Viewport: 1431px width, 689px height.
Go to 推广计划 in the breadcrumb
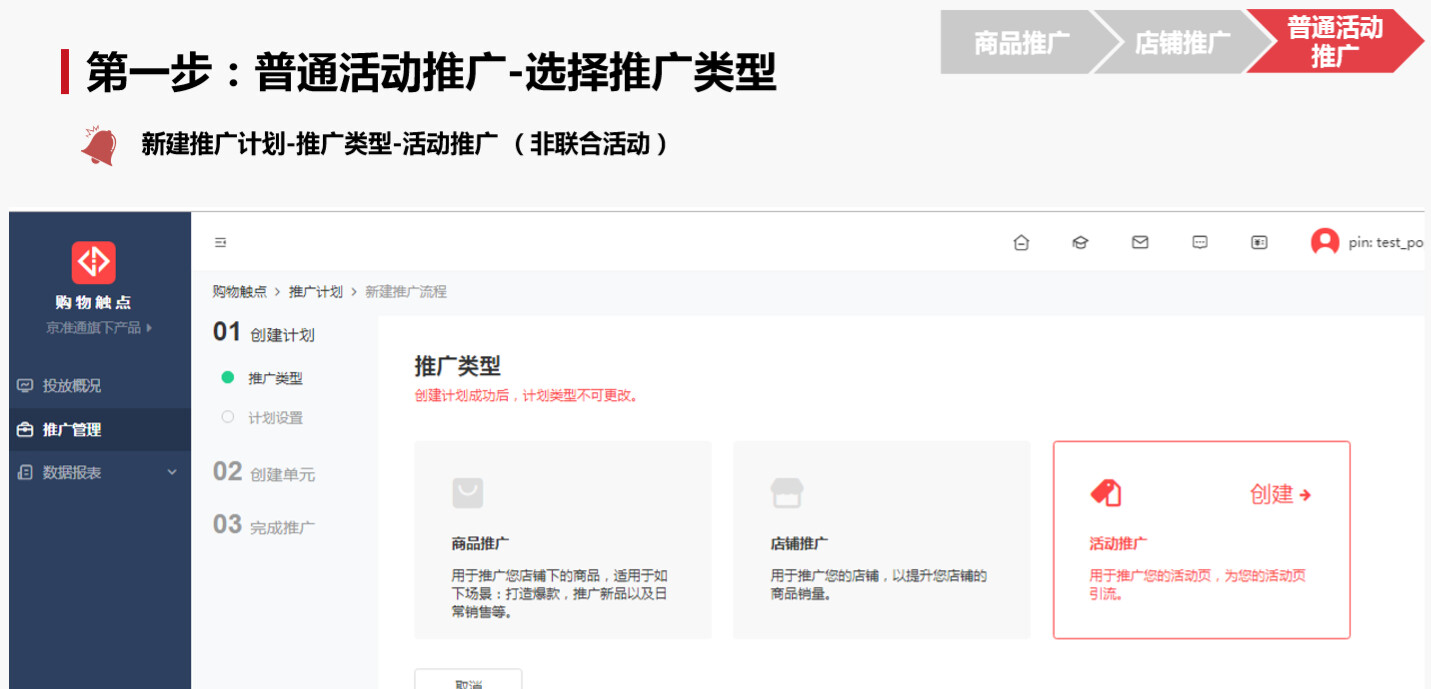tap(315, 292)
